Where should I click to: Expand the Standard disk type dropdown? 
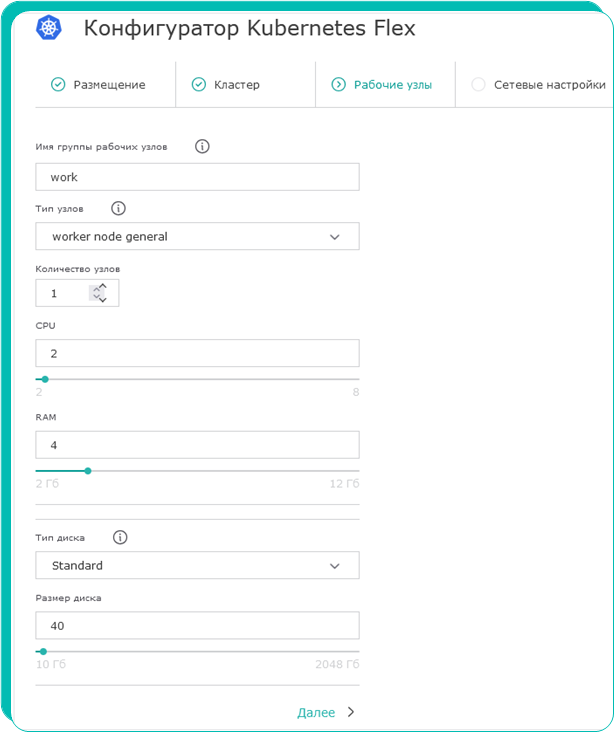197,566
